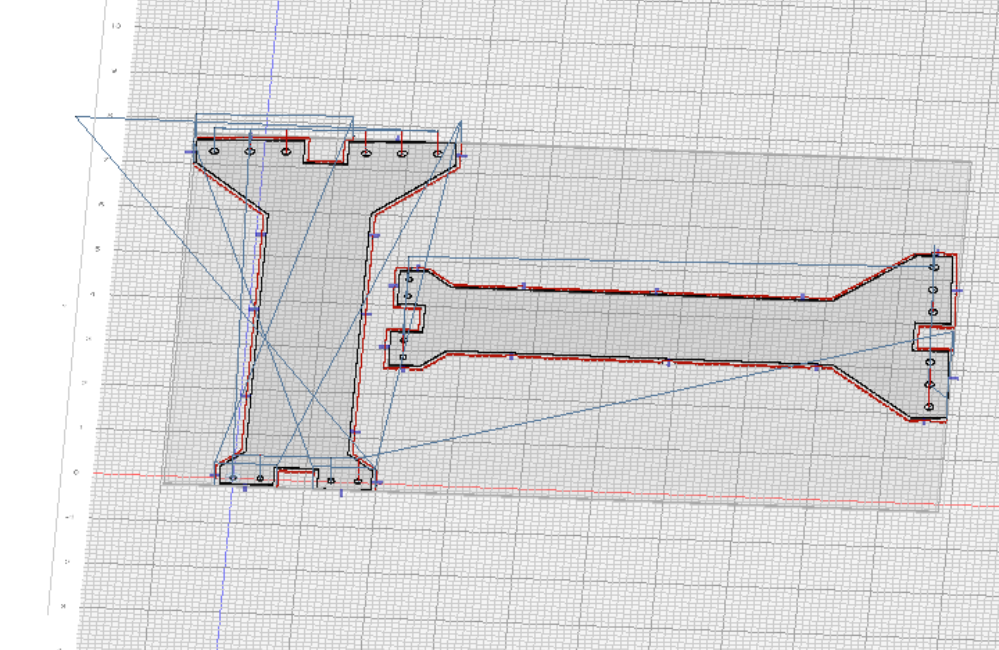Click the purple tab marker on vertical part's left edge
This screenshot has width=999, height=650.
point(260,233)
